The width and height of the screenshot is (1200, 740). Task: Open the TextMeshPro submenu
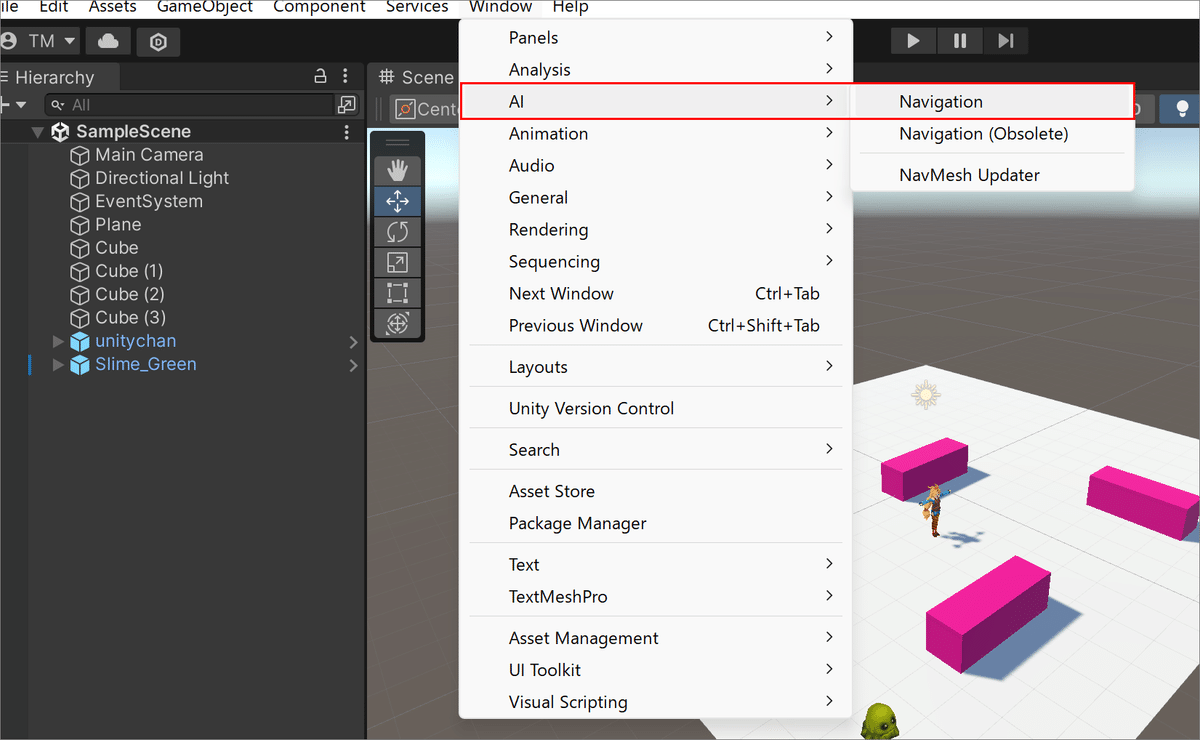pos(655,597)
